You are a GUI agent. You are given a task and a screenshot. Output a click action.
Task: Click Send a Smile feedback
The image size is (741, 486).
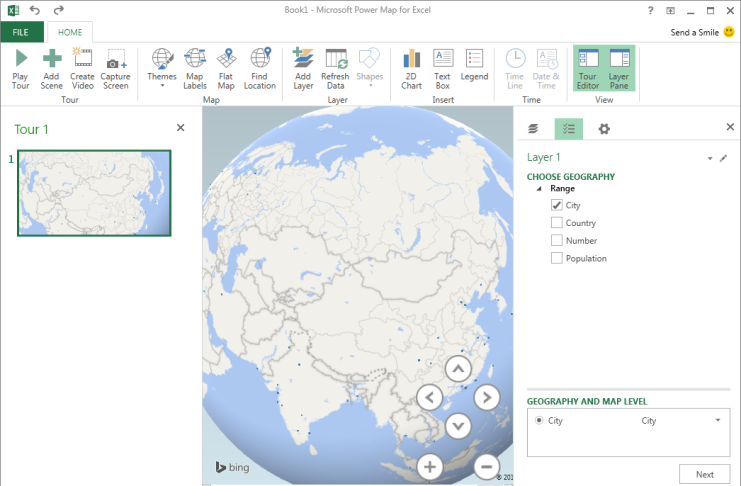point(694,32)
